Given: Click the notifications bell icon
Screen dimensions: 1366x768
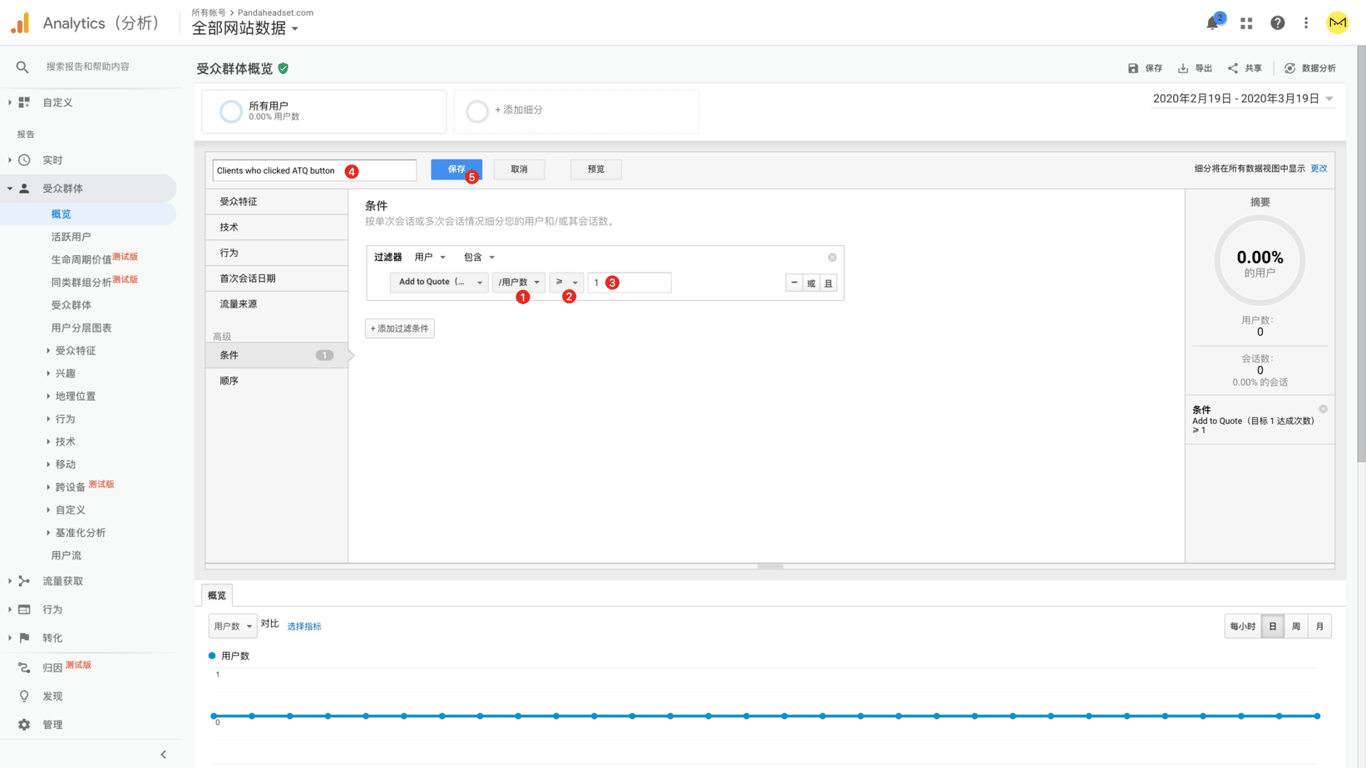Looking at the screenshot, I should (1213, 23).
